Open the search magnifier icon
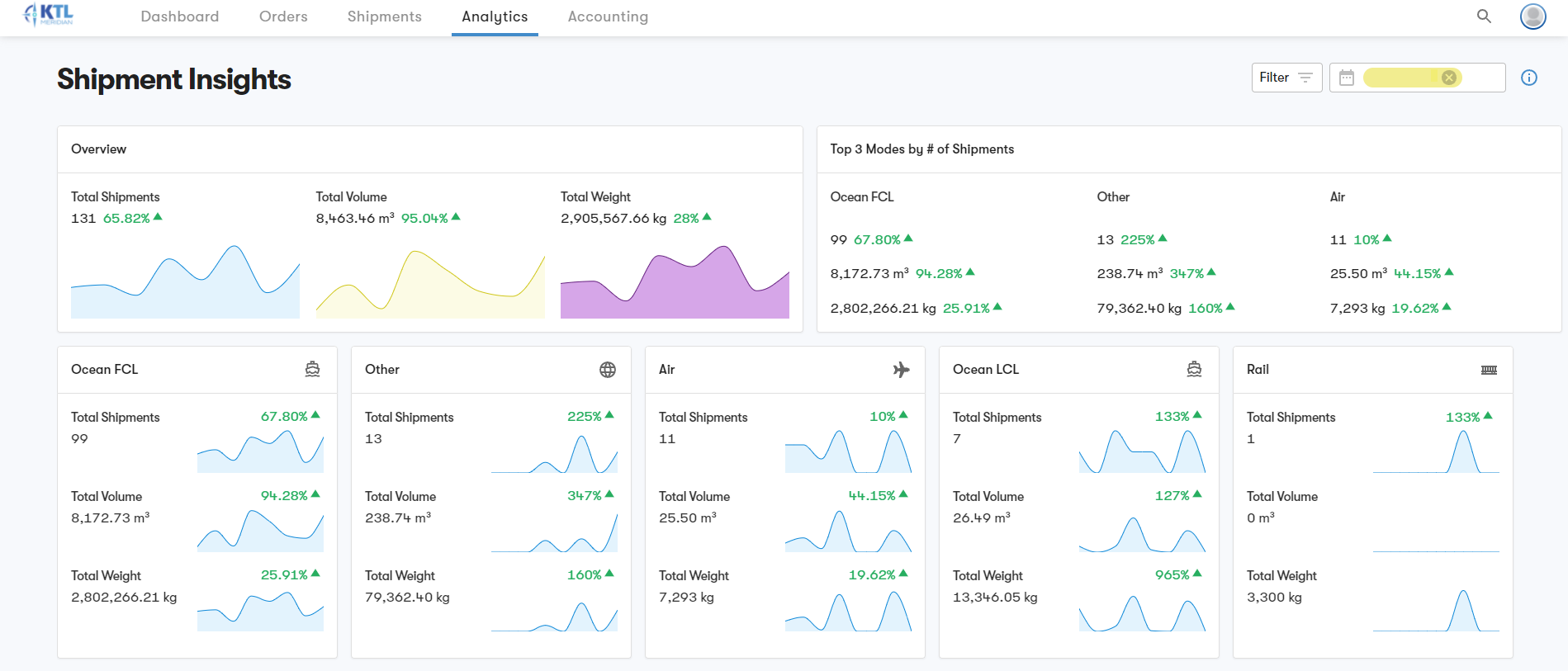 (x=1484, y=17)
